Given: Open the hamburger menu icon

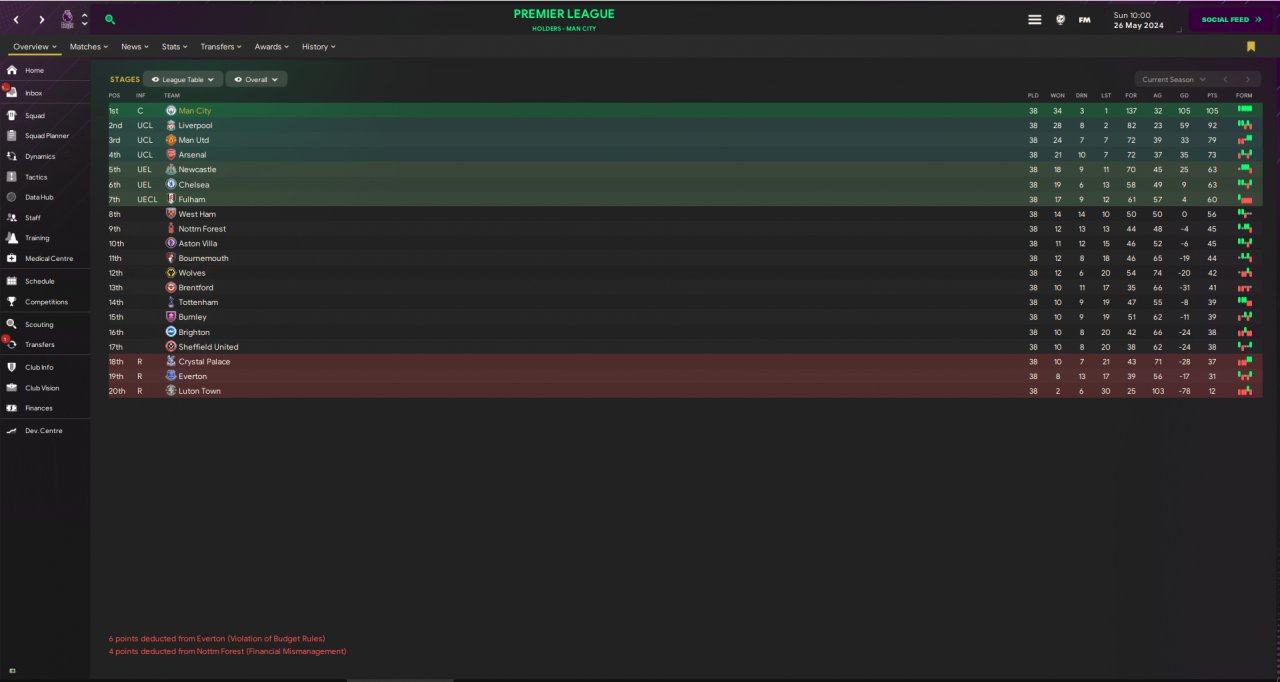Looking at the screenshot, I should (1035, 19).
